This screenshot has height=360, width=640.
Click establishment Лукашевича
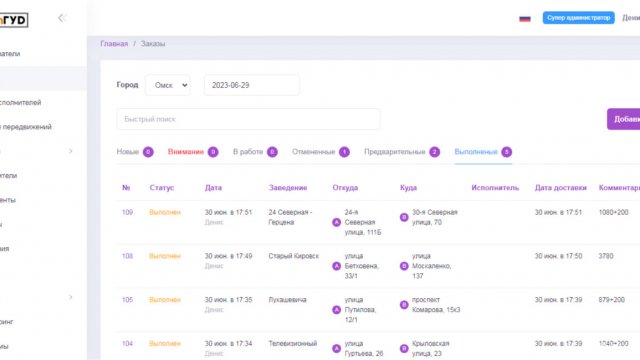tap(287, 300)
